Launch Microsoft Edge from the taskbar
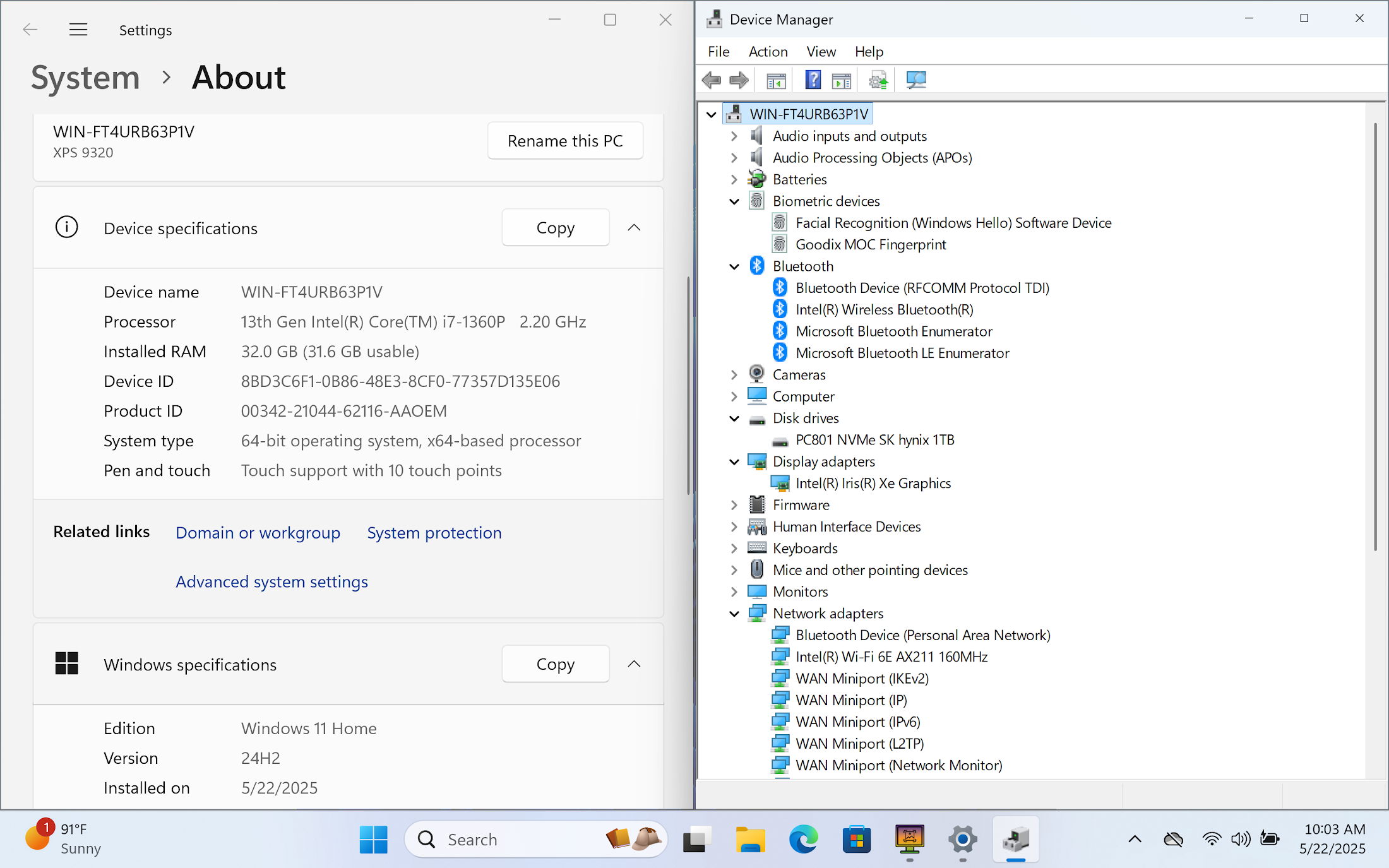This screenshot has width=1389, height=868. (x=803, y=840)
